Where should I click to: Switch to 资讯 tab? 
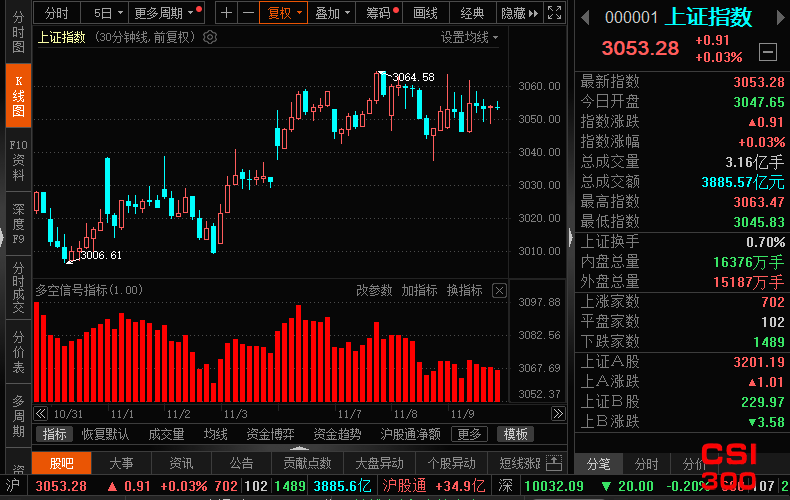point(181,463)
